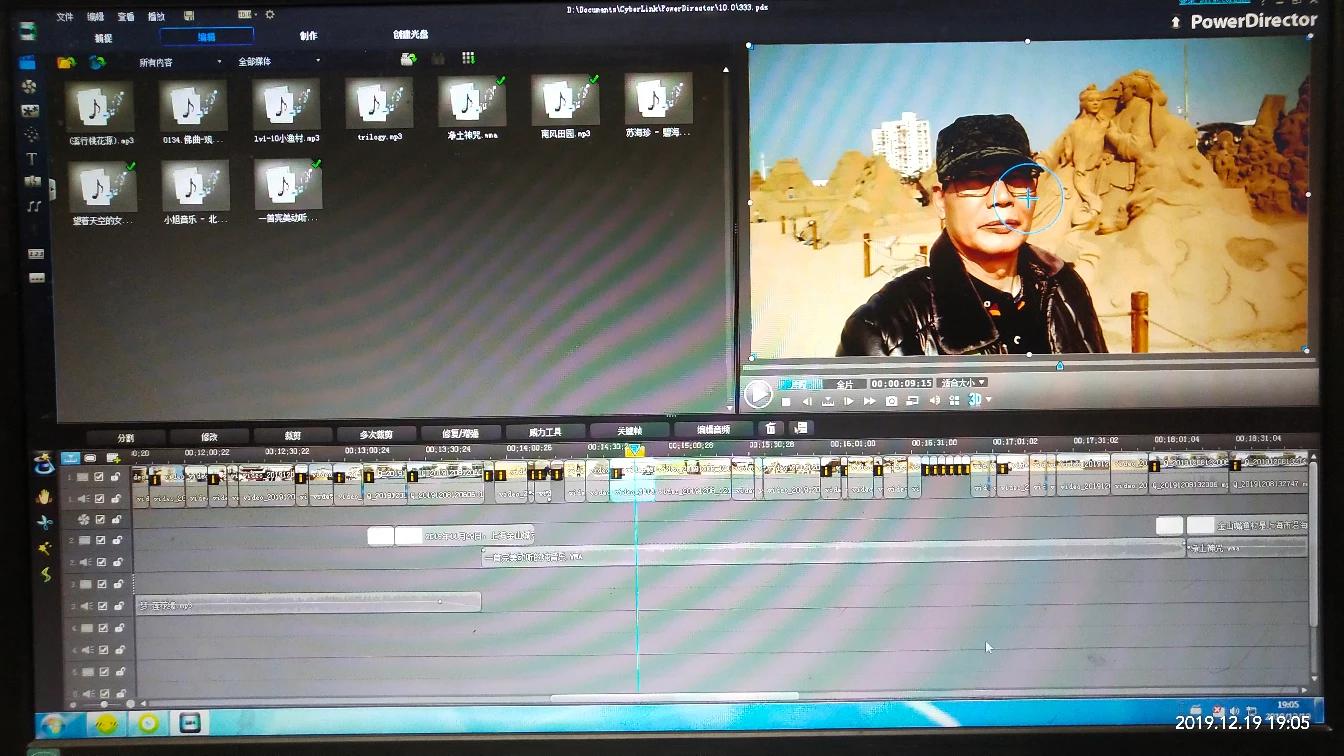
Task: Click the import media folder icon
Action: (67, 62)
